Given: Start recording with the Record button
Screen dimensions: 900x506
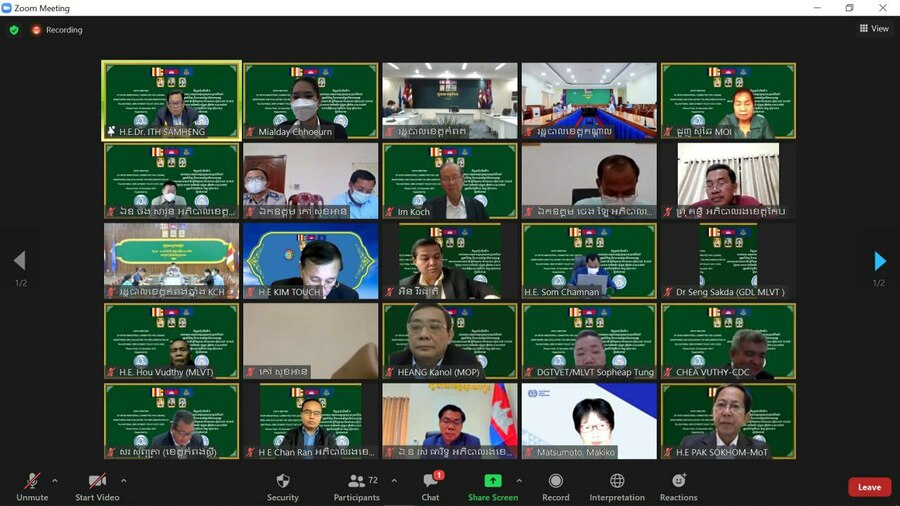Looking at the screenshot, I should pyautogui.click(x=555, y=485).
